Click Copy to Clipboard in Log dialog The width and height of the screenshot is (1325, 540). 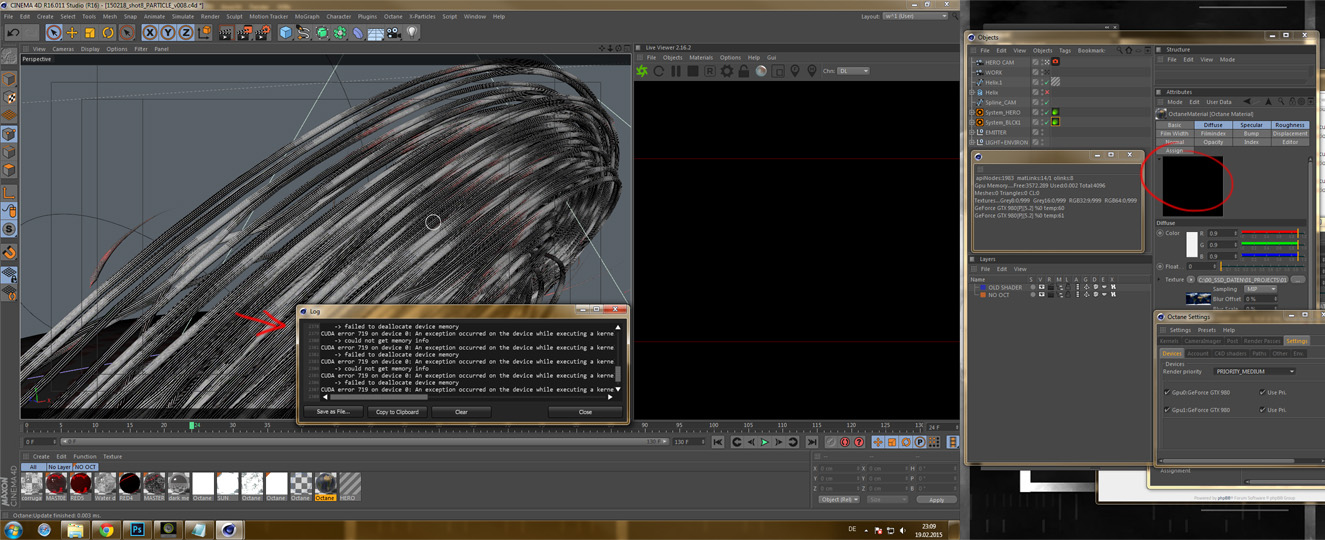(x=397, y=412)
